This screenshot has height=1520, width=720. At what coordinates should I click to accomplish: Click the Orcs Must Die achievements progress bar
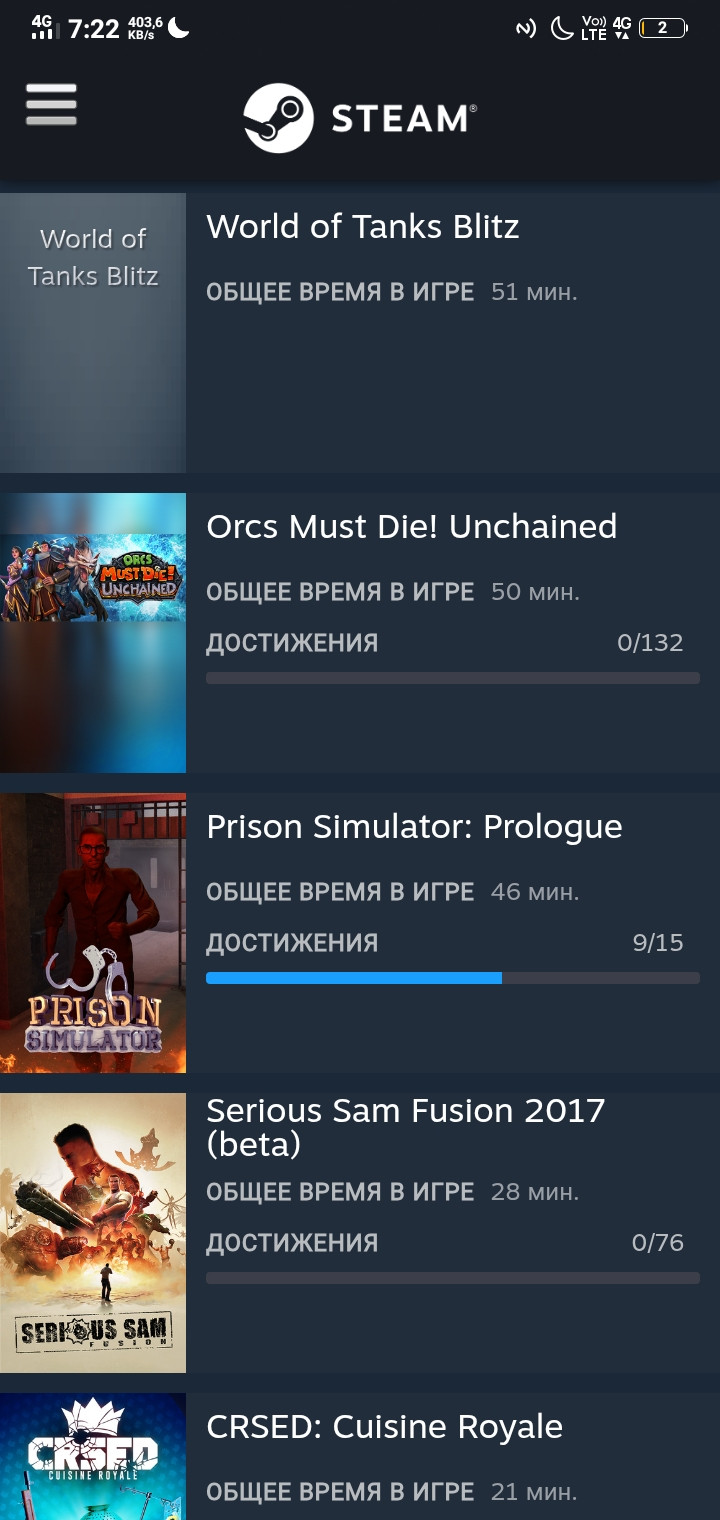coord(453,678)
